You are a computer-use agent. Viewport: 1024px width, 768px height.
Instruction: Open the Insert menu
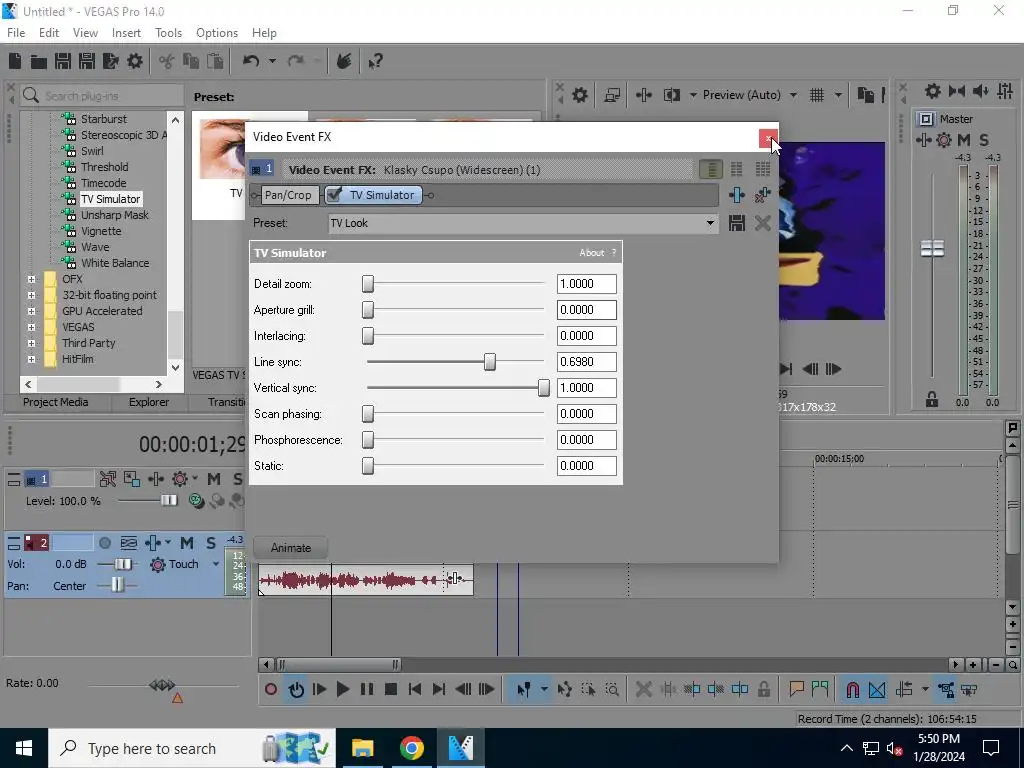coord(126,33)
